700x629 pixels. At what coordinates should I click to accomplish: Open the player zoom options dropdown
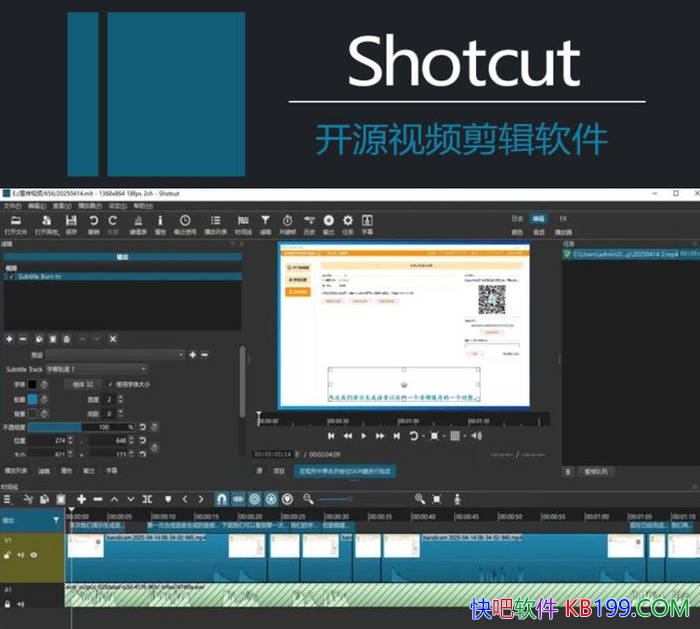(444, 436)
